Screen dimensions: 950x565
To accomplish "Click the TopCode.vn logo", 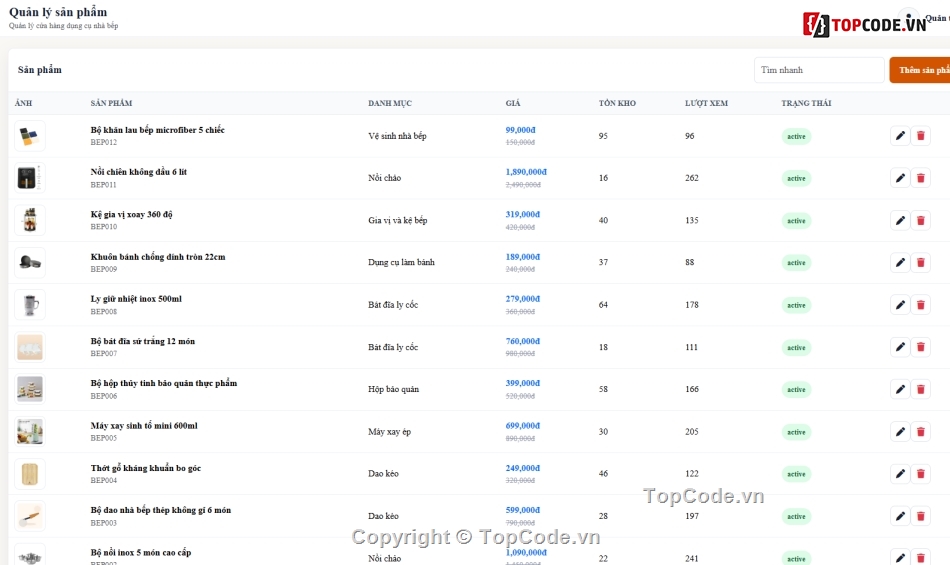I will (x=865, y=24).
